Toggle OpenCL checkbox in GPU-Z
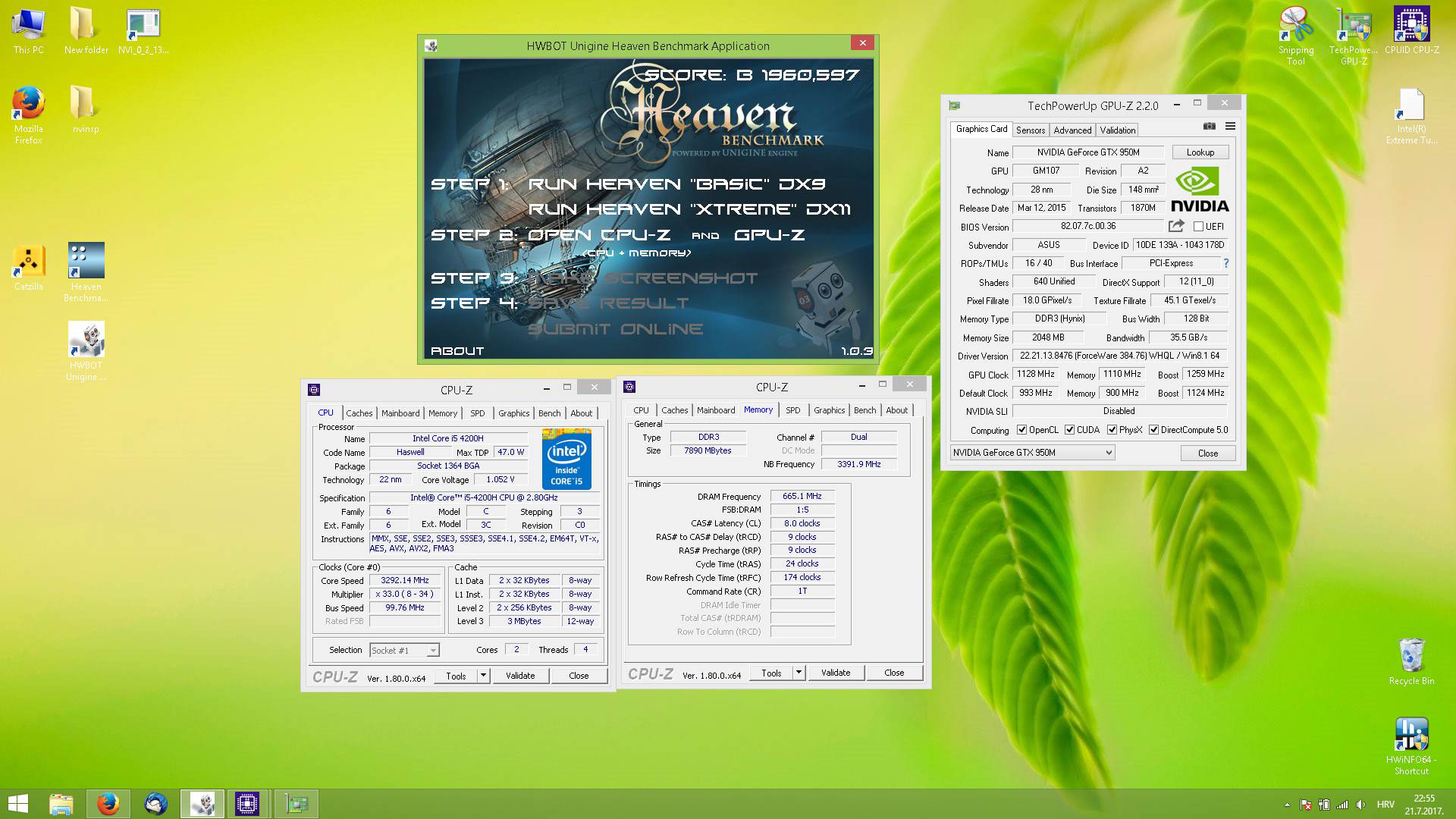Image resolution: width=1456 pixels, height=819 pixels. [x=1021, y=430]
